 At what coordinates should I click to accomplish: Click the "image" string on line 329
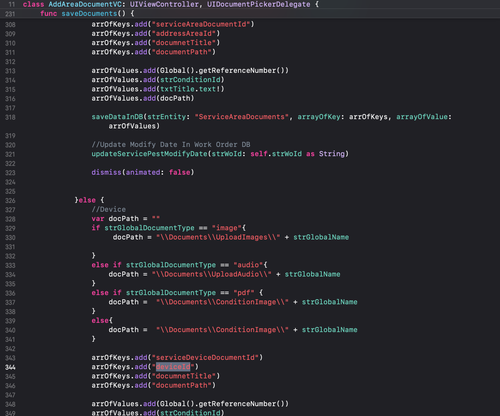(x=226, y=228)
